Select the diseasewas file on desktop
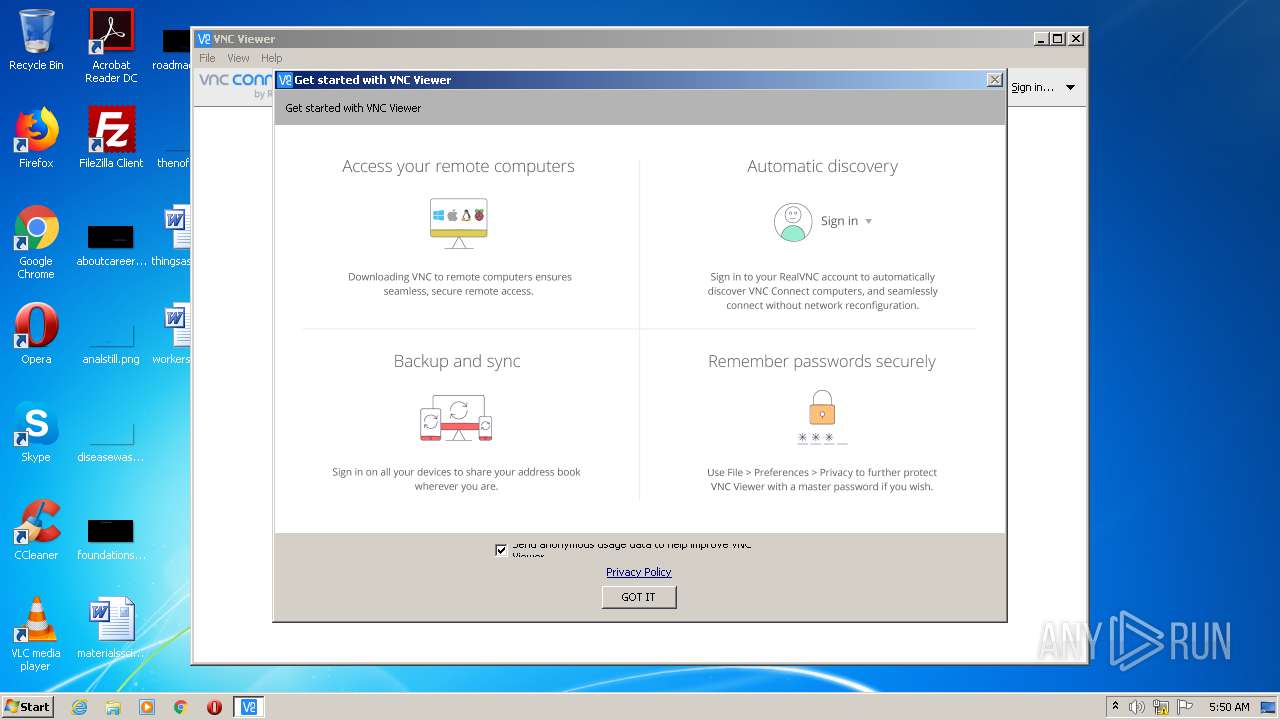The width and height of the screenshot is (1280, 720). point(111,442)
